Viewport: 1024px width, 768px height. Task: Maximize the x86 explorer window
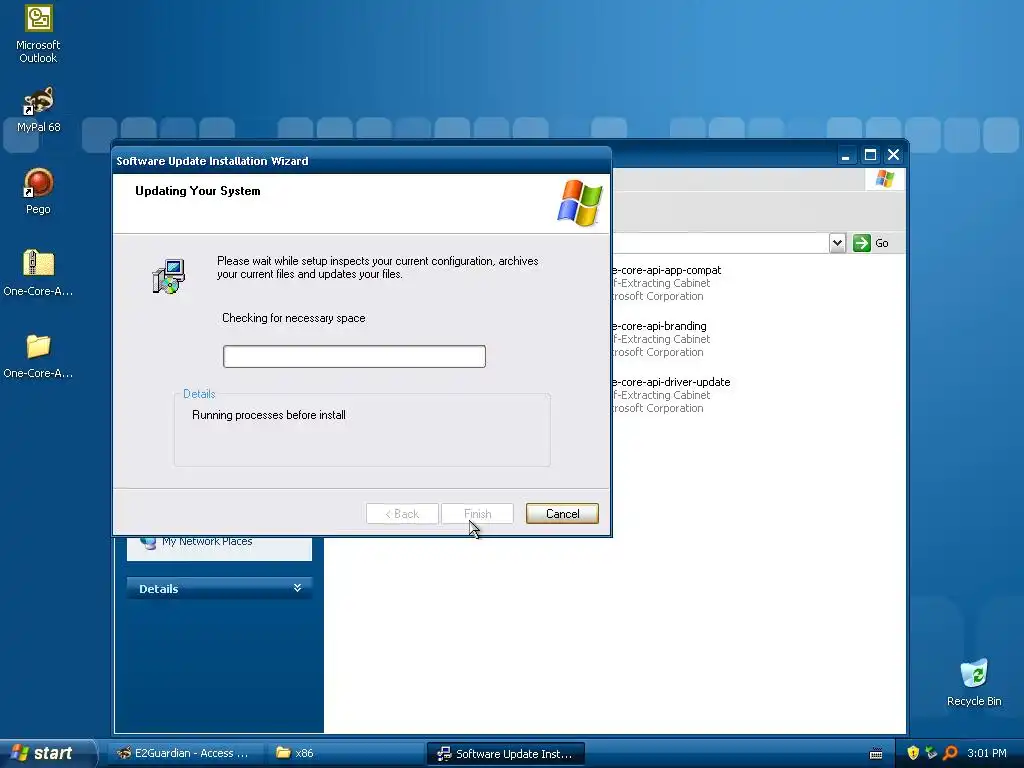point(870,155)
